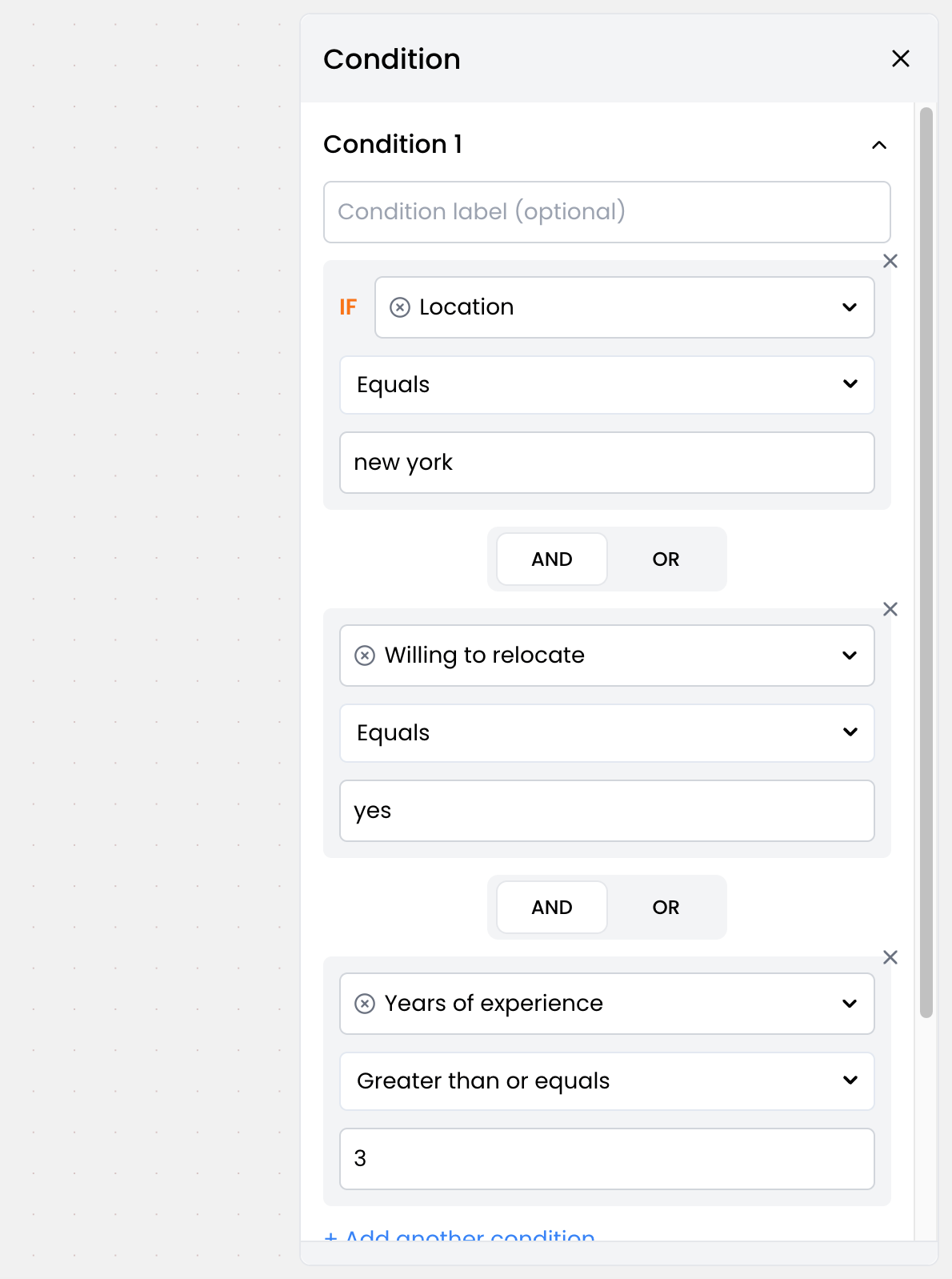Select OR after the Willing to relocate condition
952x1279 pixels.
pyautogui.click(x=666, y=907)
